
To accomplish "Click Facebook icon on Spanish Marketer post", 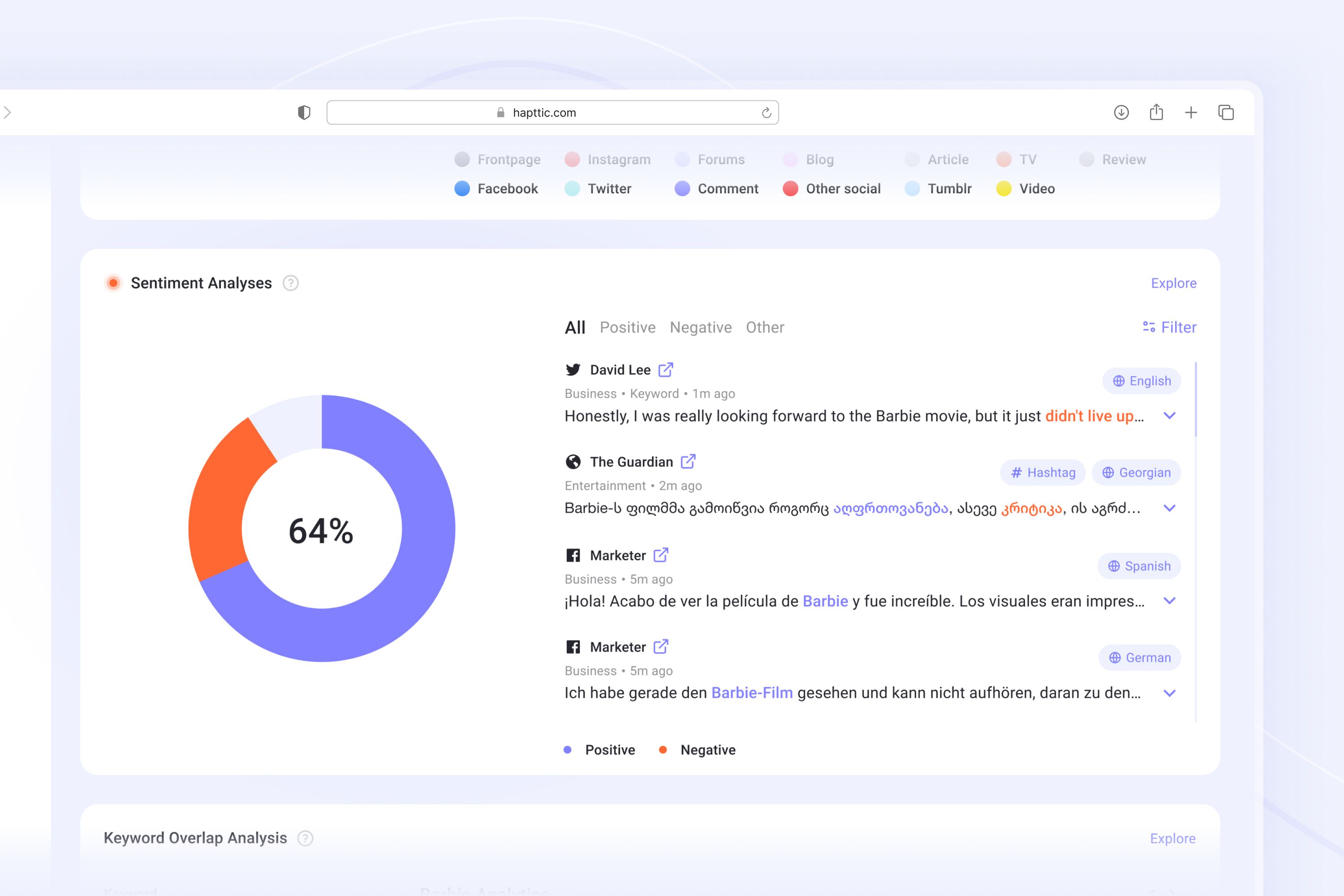I will (x=573, y=556).
